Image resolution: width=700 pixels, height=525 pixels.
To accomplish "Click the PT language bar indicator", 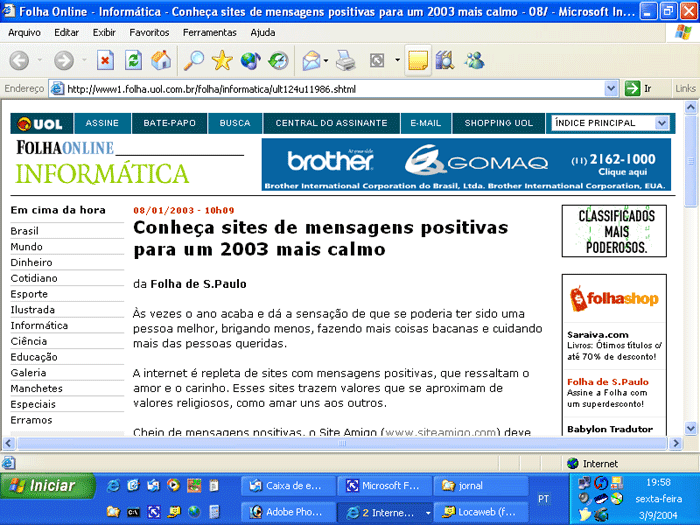I will point(543,499).
